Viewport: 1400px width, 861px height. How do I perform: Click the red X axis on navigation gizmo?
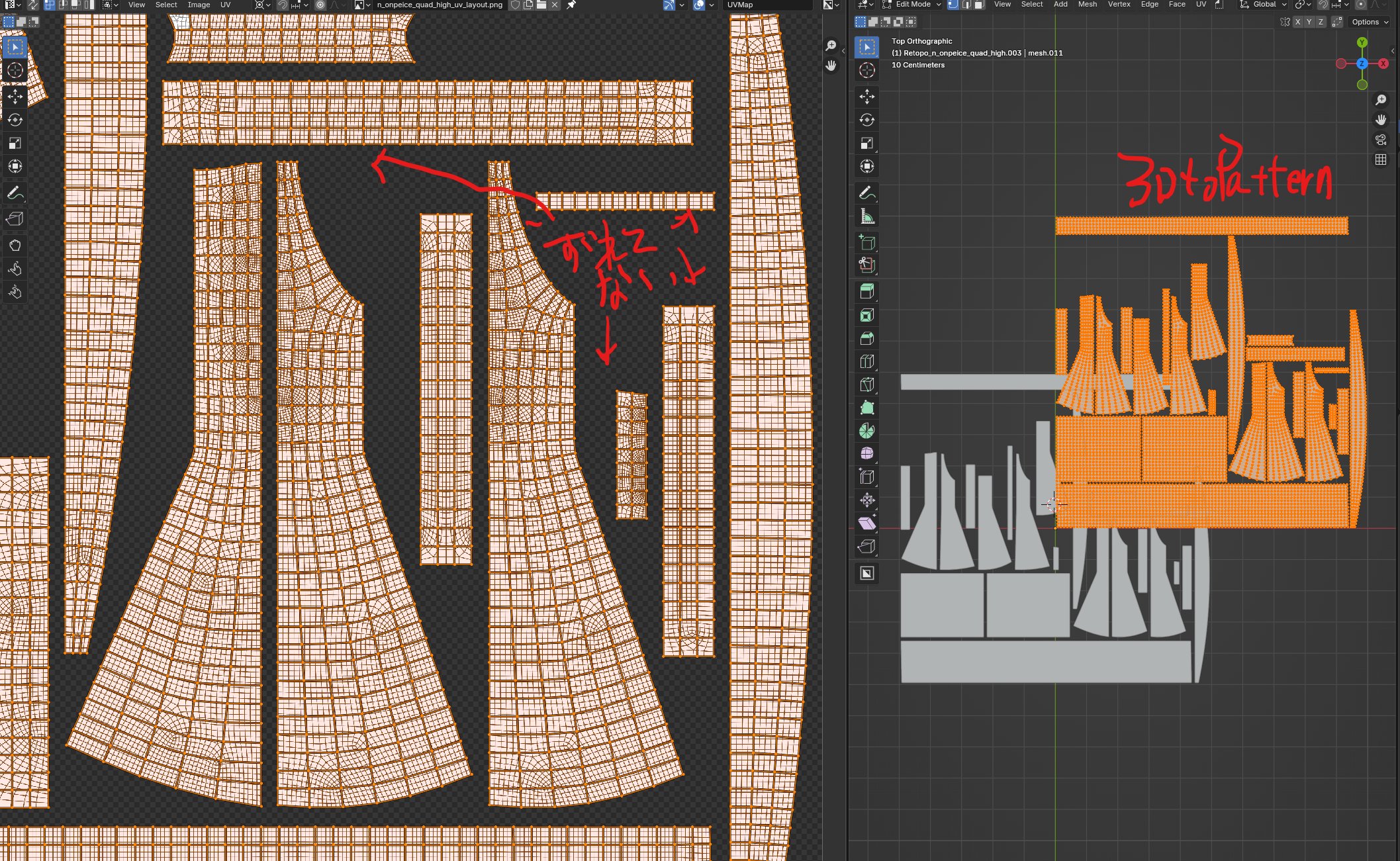pos(1383,64)
